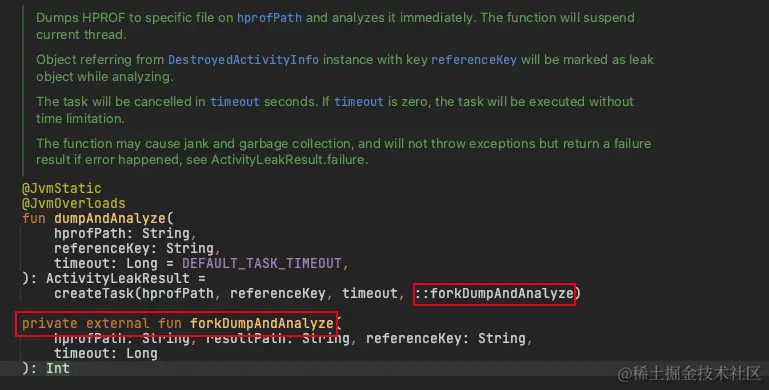Viewport: 769px width, 390px height.
Task: Select the dumpAndAnalyze function name
Action: (110, 218)
